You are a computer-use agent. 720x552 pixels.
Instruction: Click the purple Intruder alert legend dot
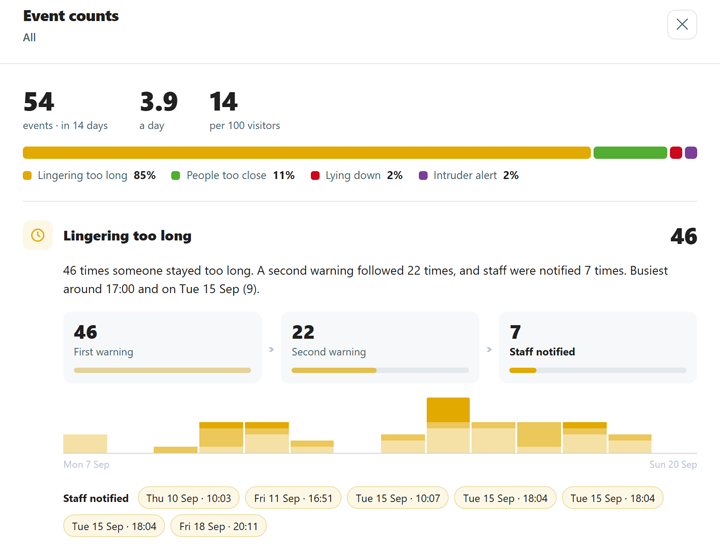423,175
